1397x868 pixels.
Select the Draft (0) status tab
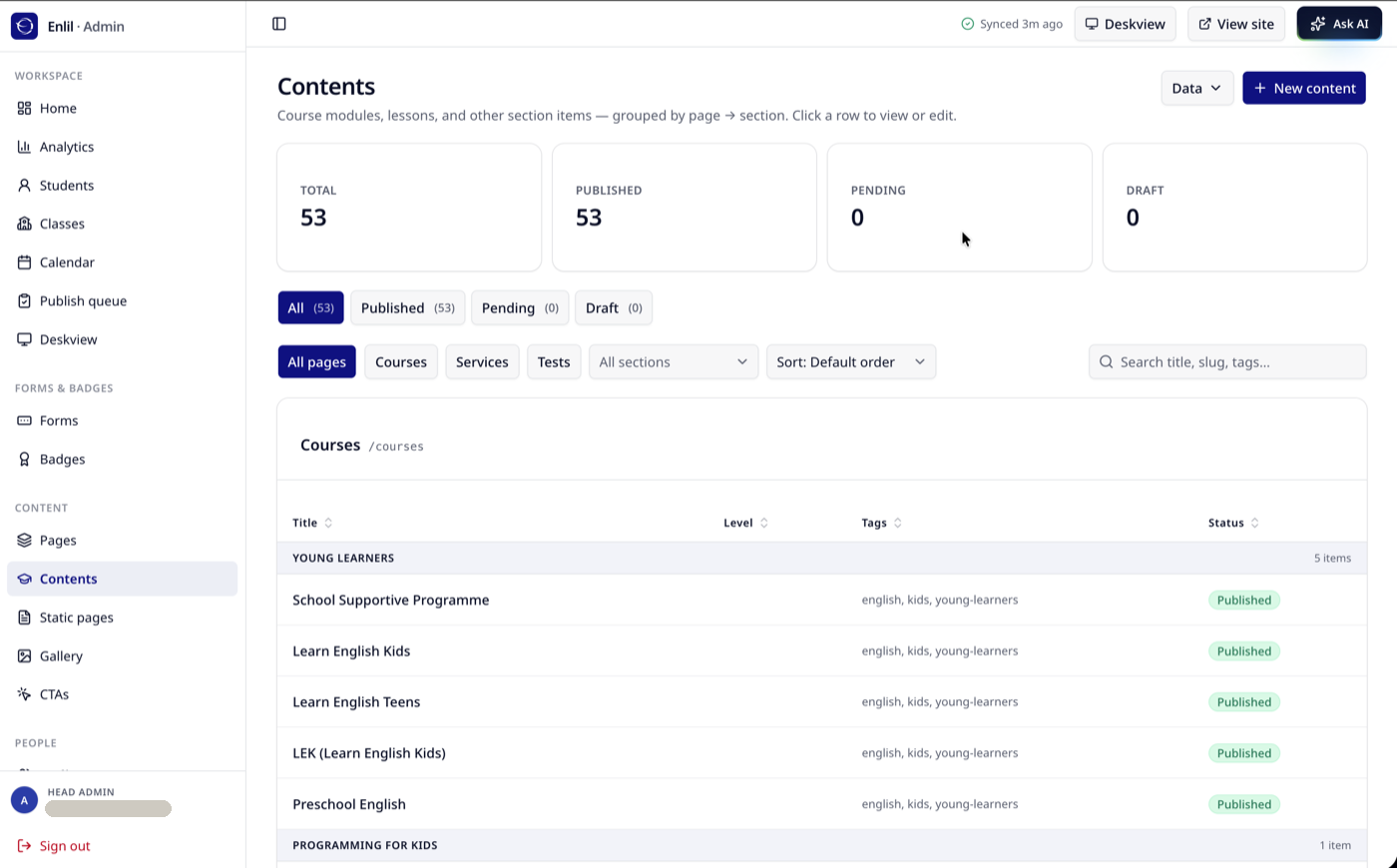pos(614,308)
